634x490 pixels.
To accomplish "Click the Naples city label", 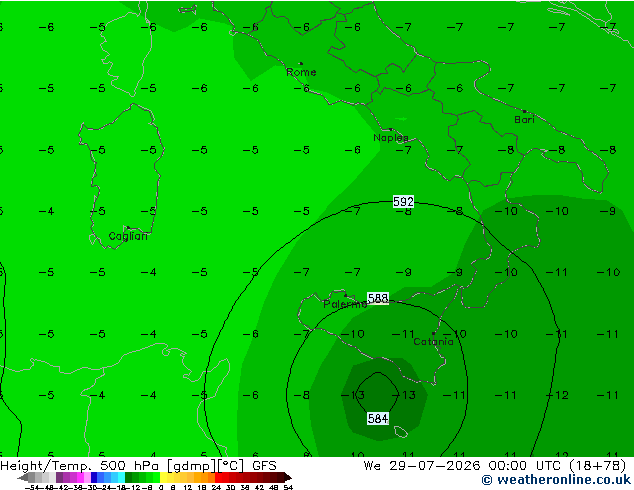I will click(391, 138).
